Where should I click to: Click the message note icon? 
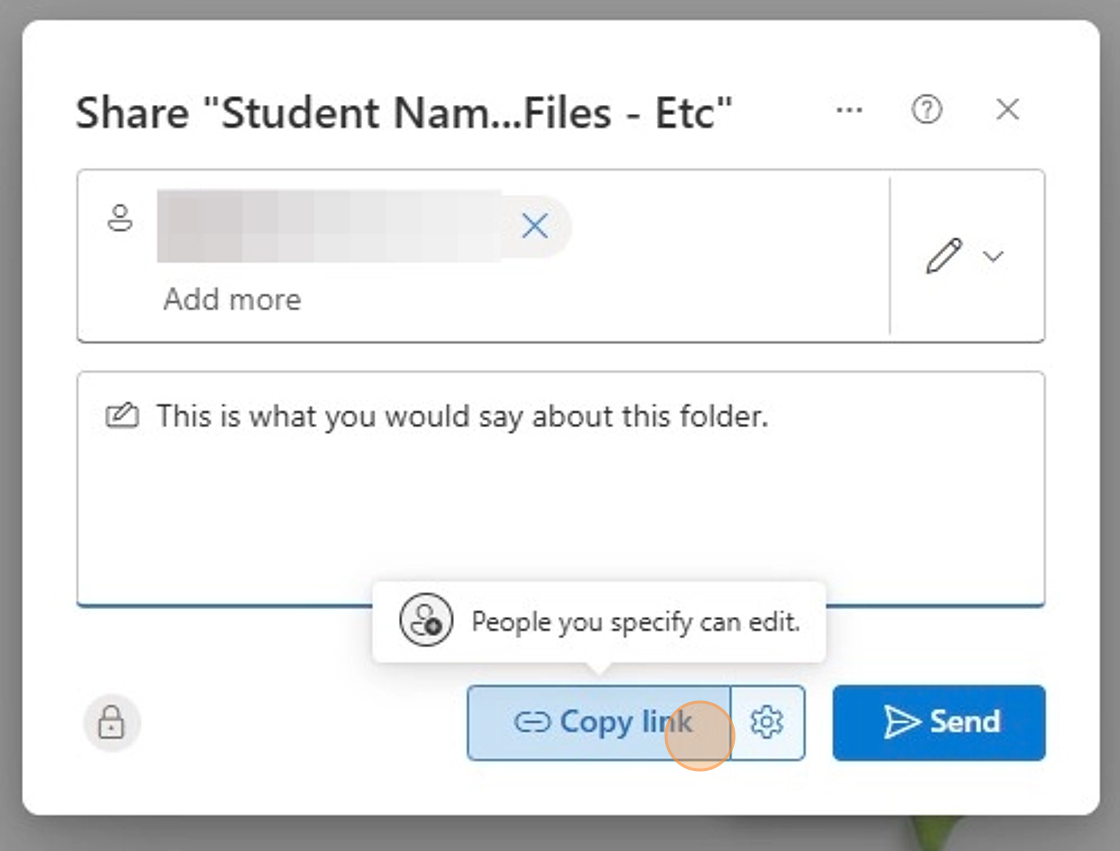pyautogui.click(x=122, y=416)
